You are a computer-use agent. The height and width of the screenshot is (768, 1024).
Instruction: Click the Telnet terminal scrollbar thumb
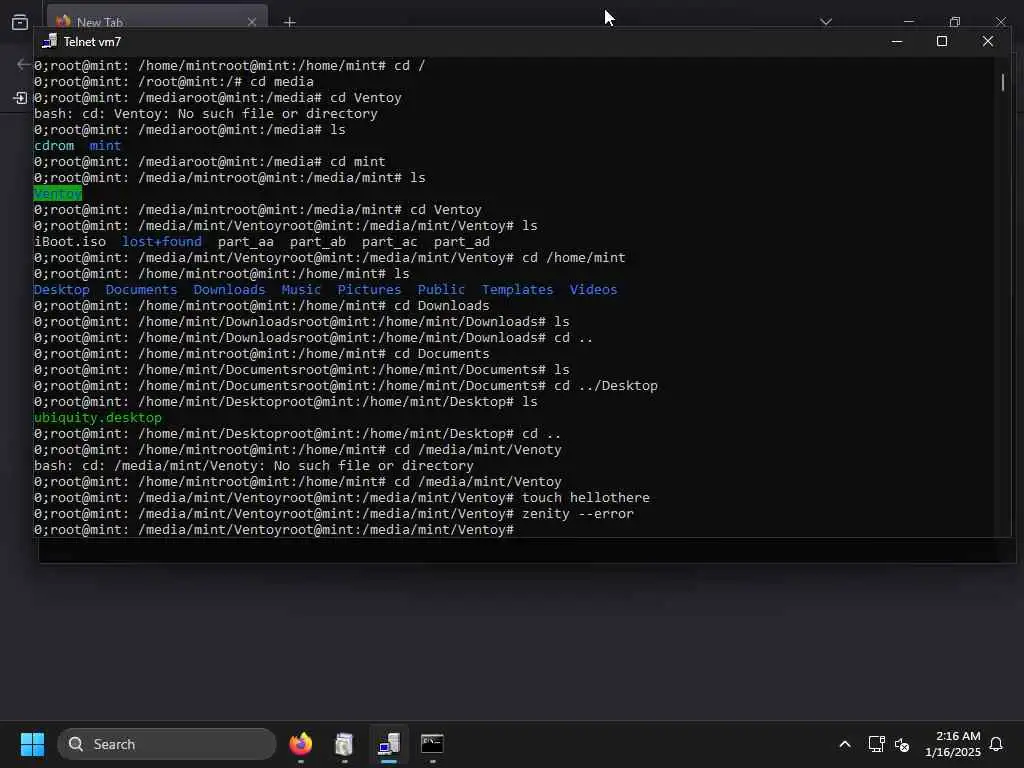click(x=1002, y=82)
